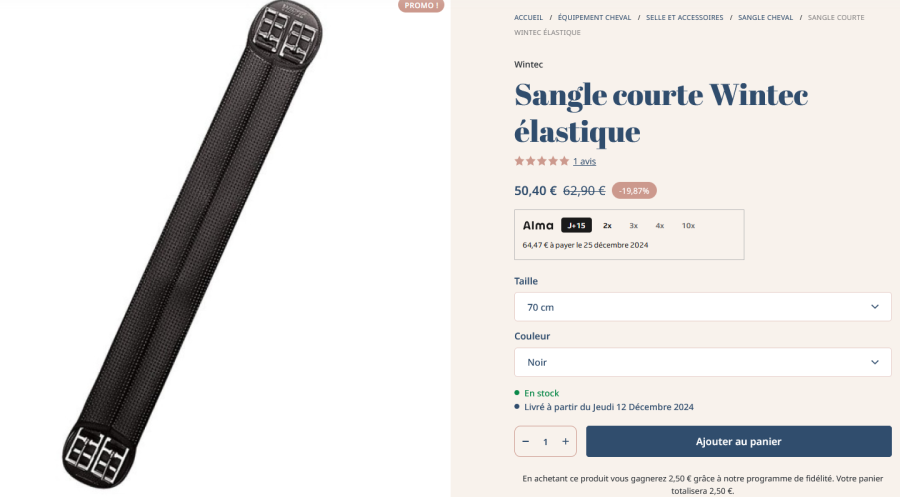Click the girth product image
The width and height of the screenshot is (900, 497).
tap(192, 245)
